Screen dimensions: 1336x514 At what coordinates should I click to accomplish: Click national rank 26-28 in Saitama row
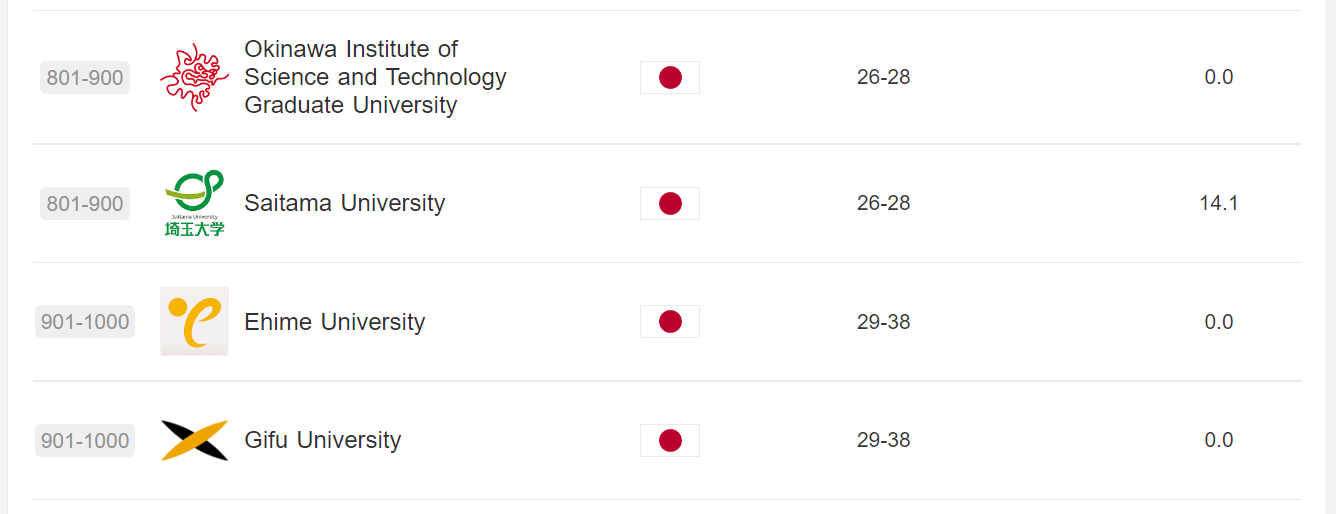pyautogui.click(x=883, y=203)
